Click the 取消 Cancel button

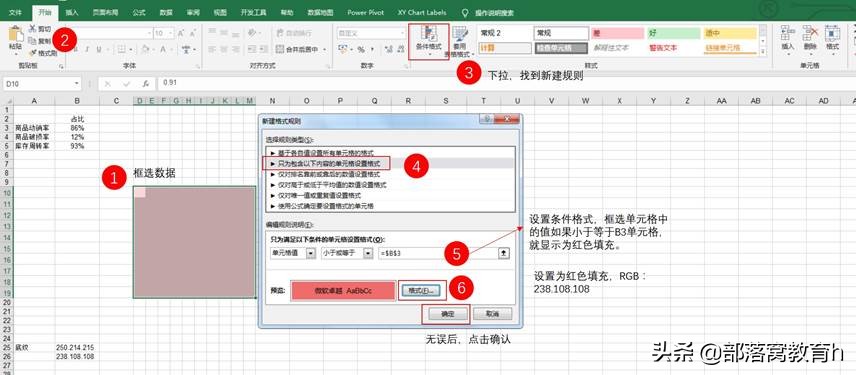492,314
